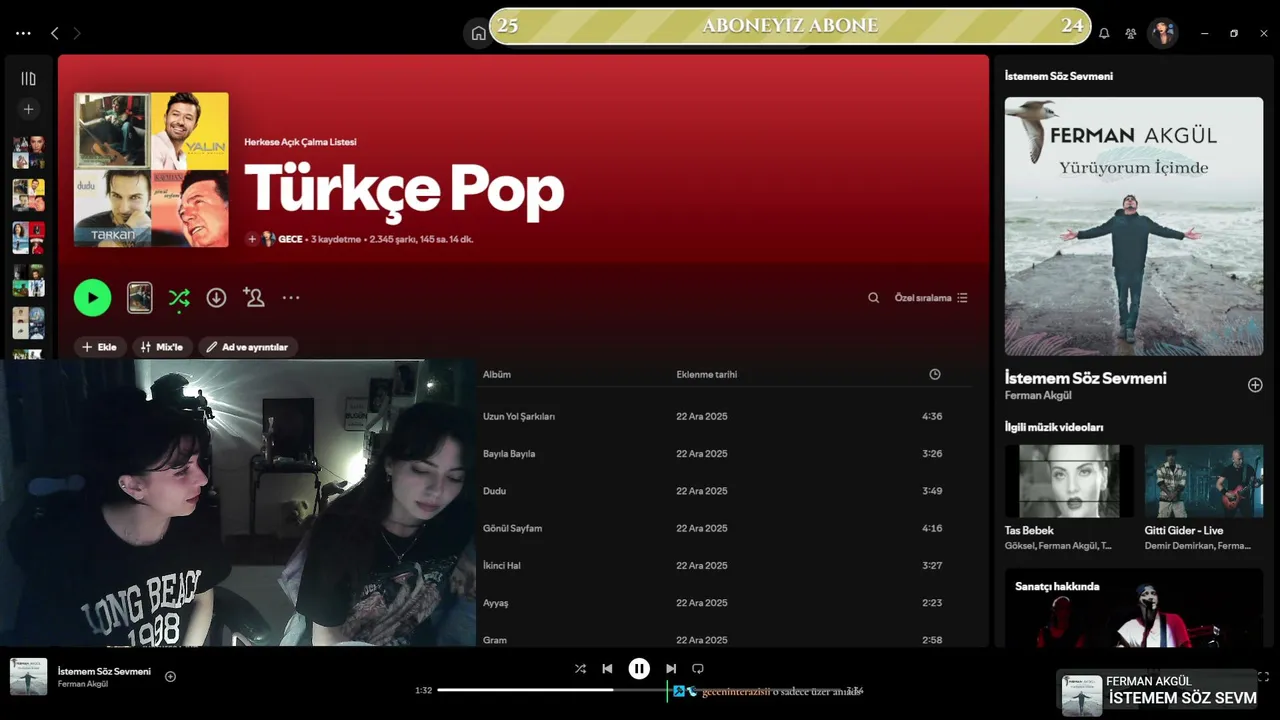This screenshot has width=1280, height=720.
Task: Invite collaborators to the playlist
Action: (253, 298)
